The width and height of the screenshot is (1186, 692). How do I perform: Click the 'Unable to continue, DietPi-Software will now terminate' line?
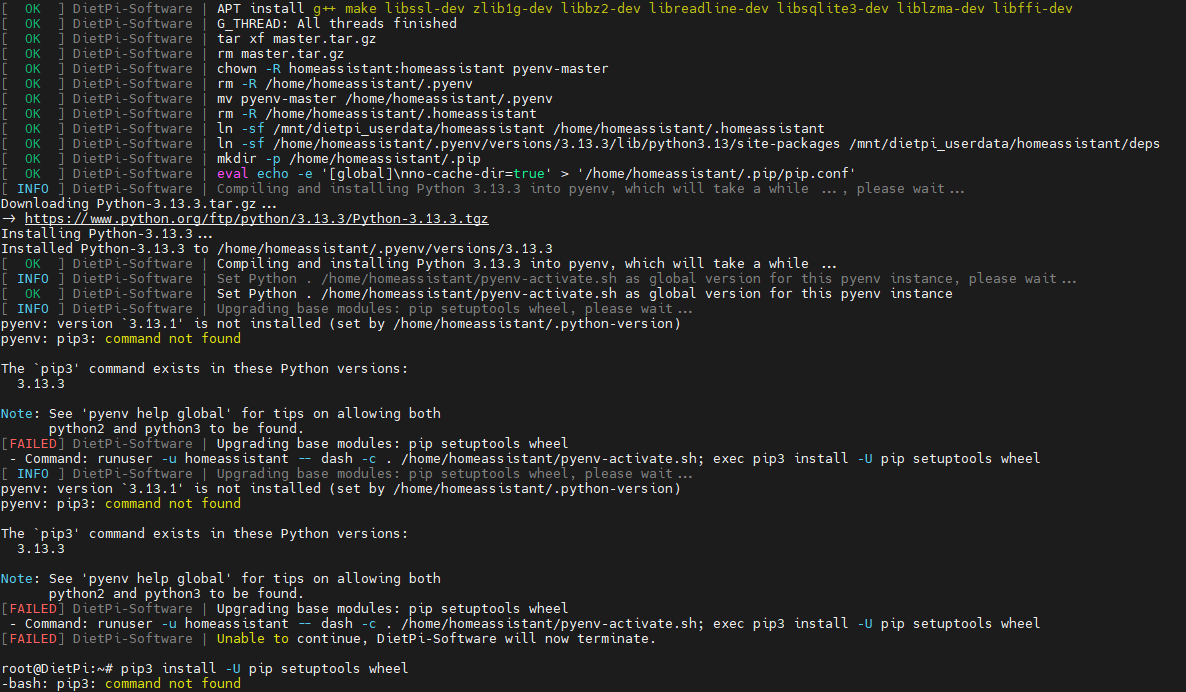tap(328, 638)
